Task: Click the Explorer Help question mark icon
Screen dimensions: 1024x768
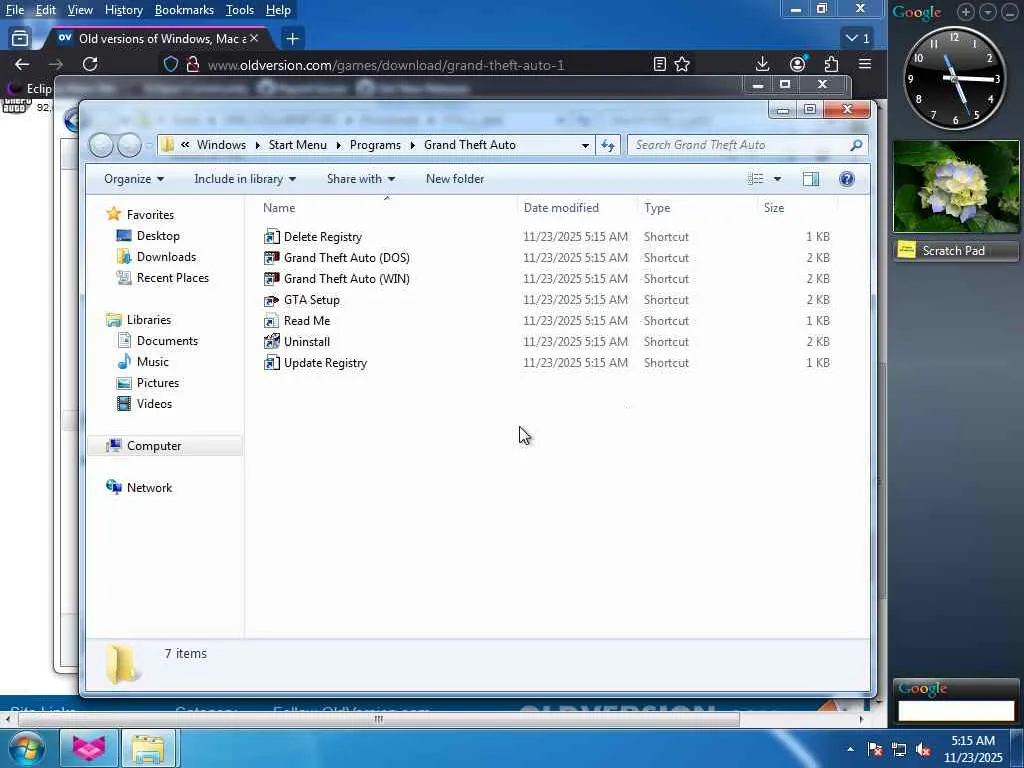Action: (x=846, y=179)
